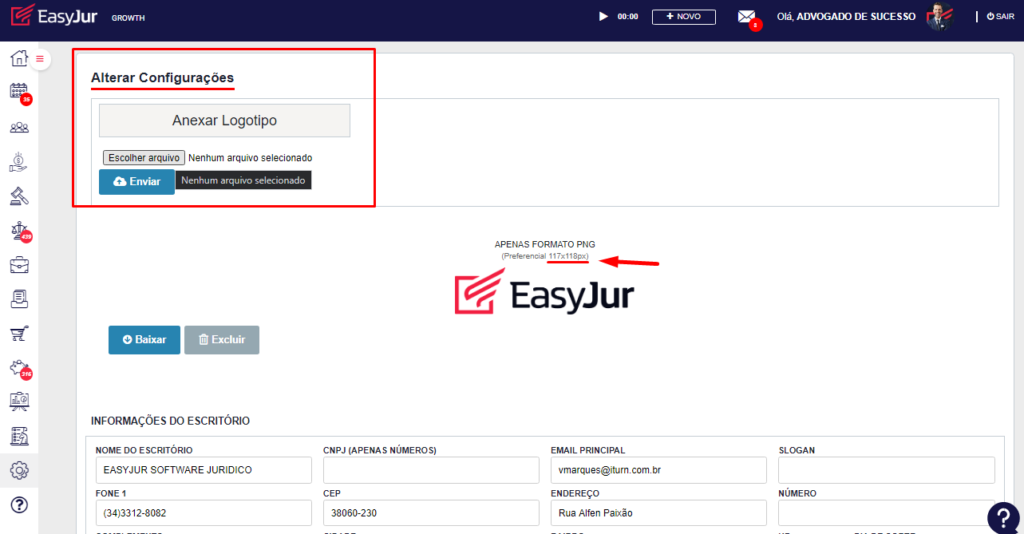The height and width of the screenshot is (534, 1024).
Task: Click Escolher arquivo to choose a file
Action: [x=144, y=157]
